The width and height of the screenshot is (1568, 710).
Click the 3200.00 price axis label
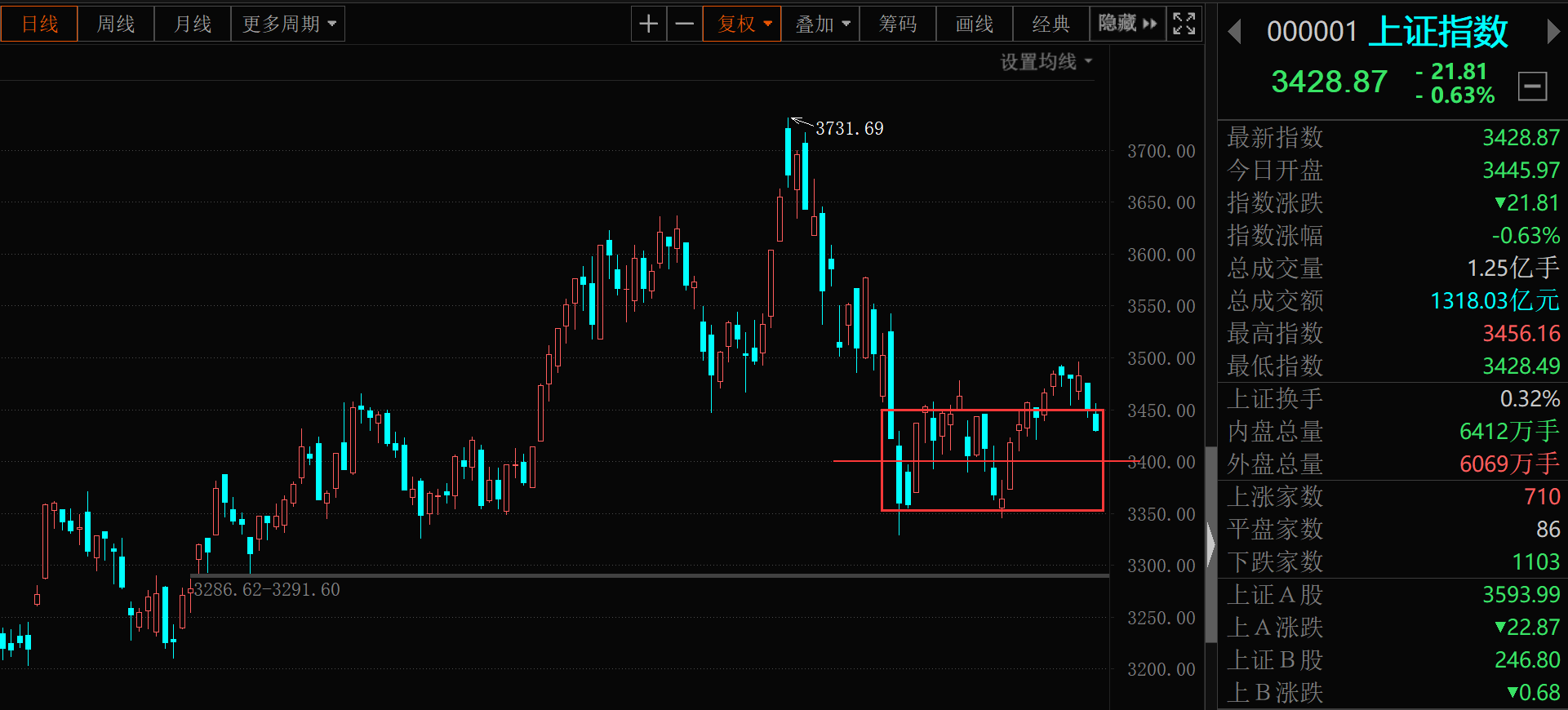pos(1161,669)
